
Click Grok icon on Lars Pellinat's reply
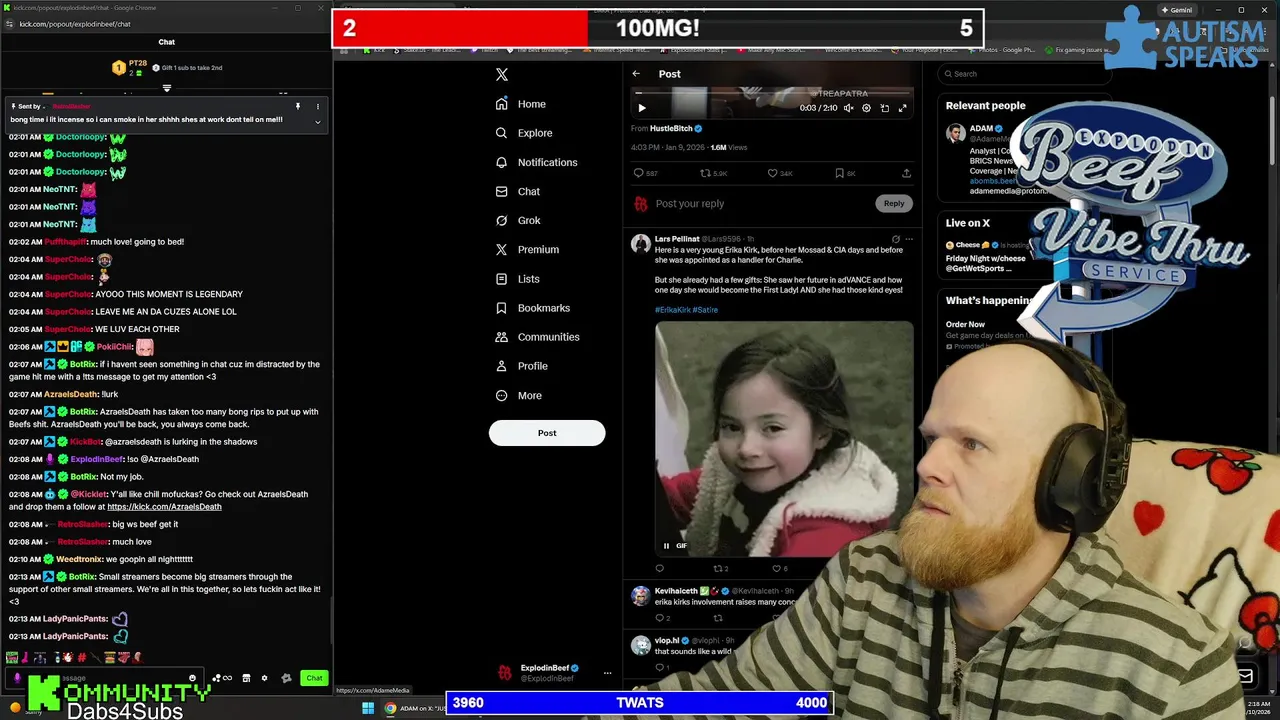[x=895, y=239]
